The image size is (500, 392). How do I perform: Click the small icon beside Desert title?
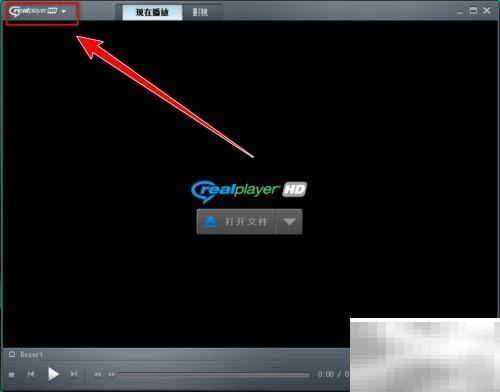pyautogui.click(x=12, y=354)
